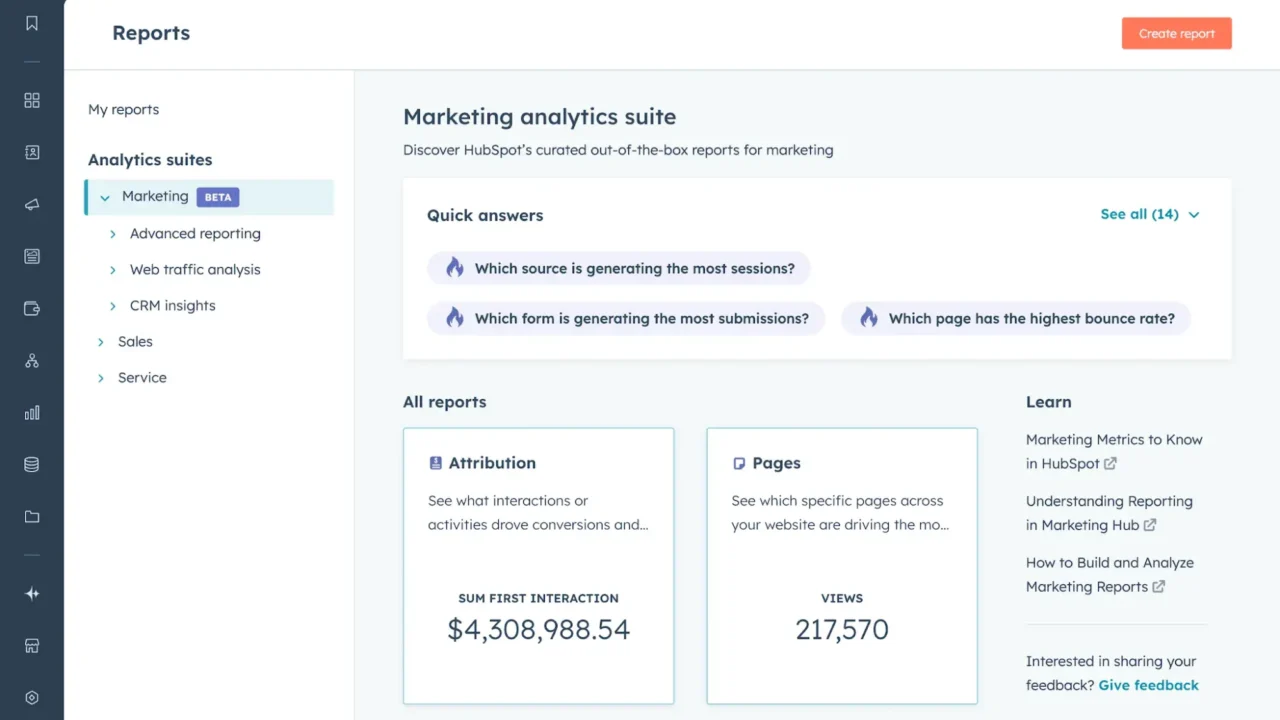Select Advanced reporting in the tree
The width and height of the screenshot is (1280, 720).
click(x=195, y=233)
